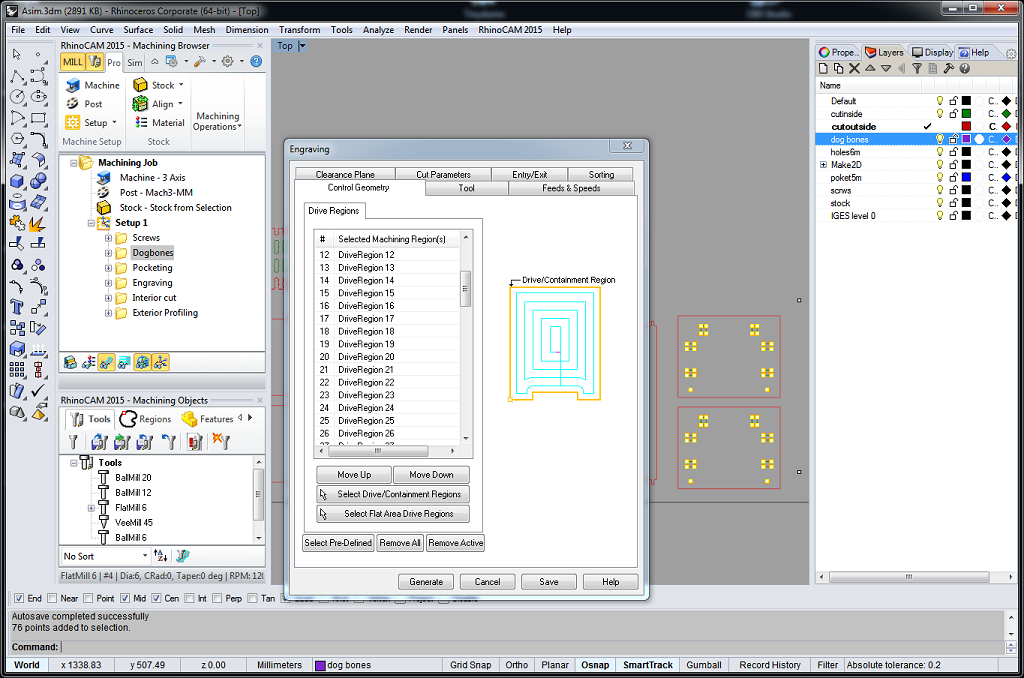
Task: Click the Move Up button
Action: click(x=354, y=475)
